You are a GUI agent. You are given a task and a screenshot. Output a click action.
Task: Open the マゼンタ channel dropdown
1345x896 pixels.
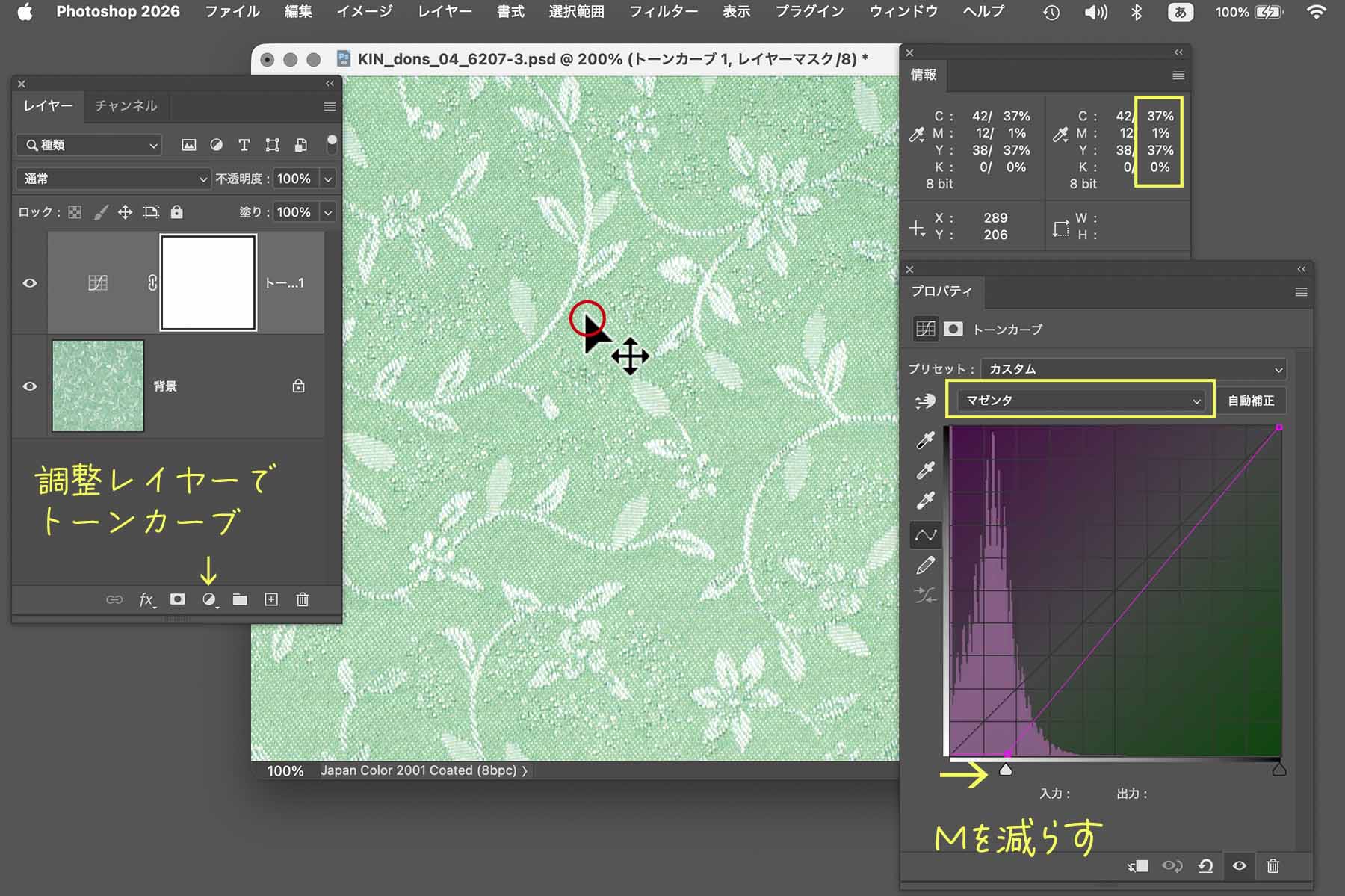pyautogui.click(x=1080, y=401)
